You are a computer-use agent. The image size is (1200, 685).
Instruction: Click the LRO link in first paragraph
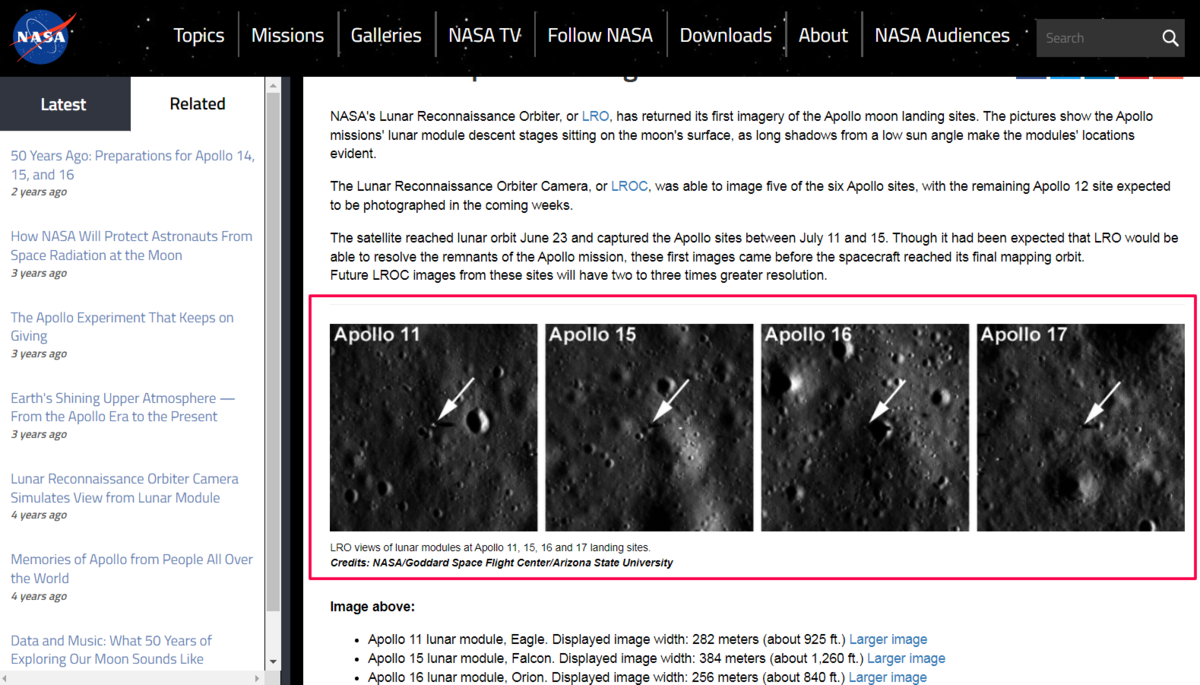coord(595,116)
